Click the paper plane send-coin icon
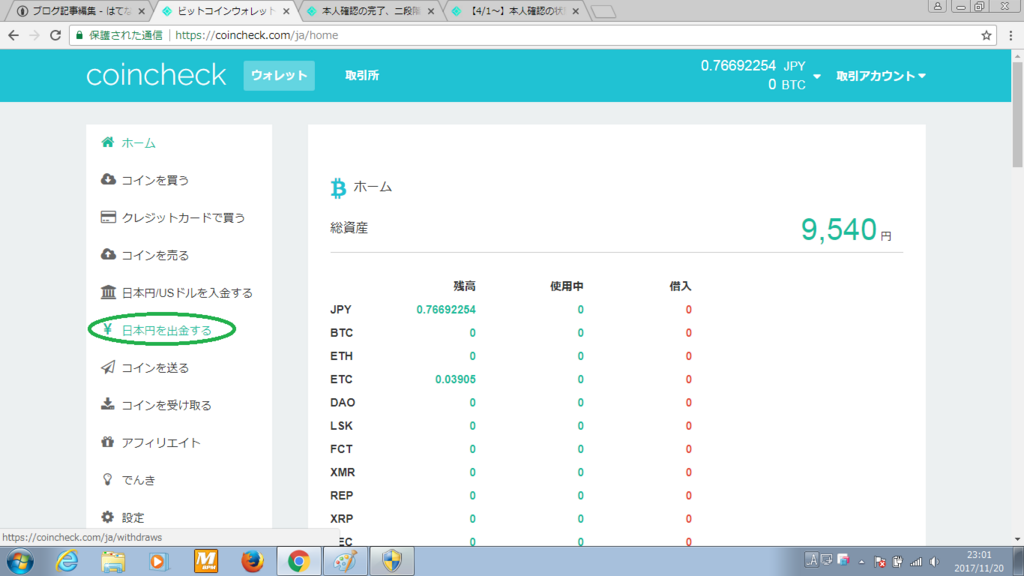 click(108, 367)
